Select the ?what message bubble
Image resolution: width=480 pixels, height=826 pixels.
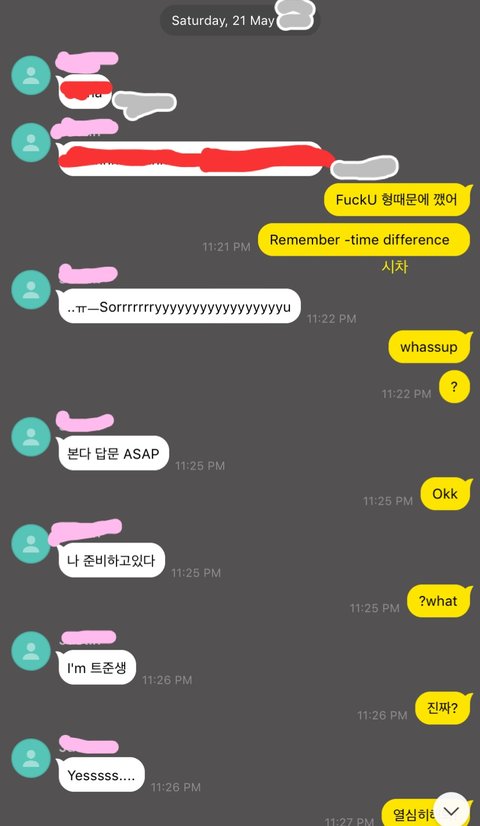click(438, 602)
